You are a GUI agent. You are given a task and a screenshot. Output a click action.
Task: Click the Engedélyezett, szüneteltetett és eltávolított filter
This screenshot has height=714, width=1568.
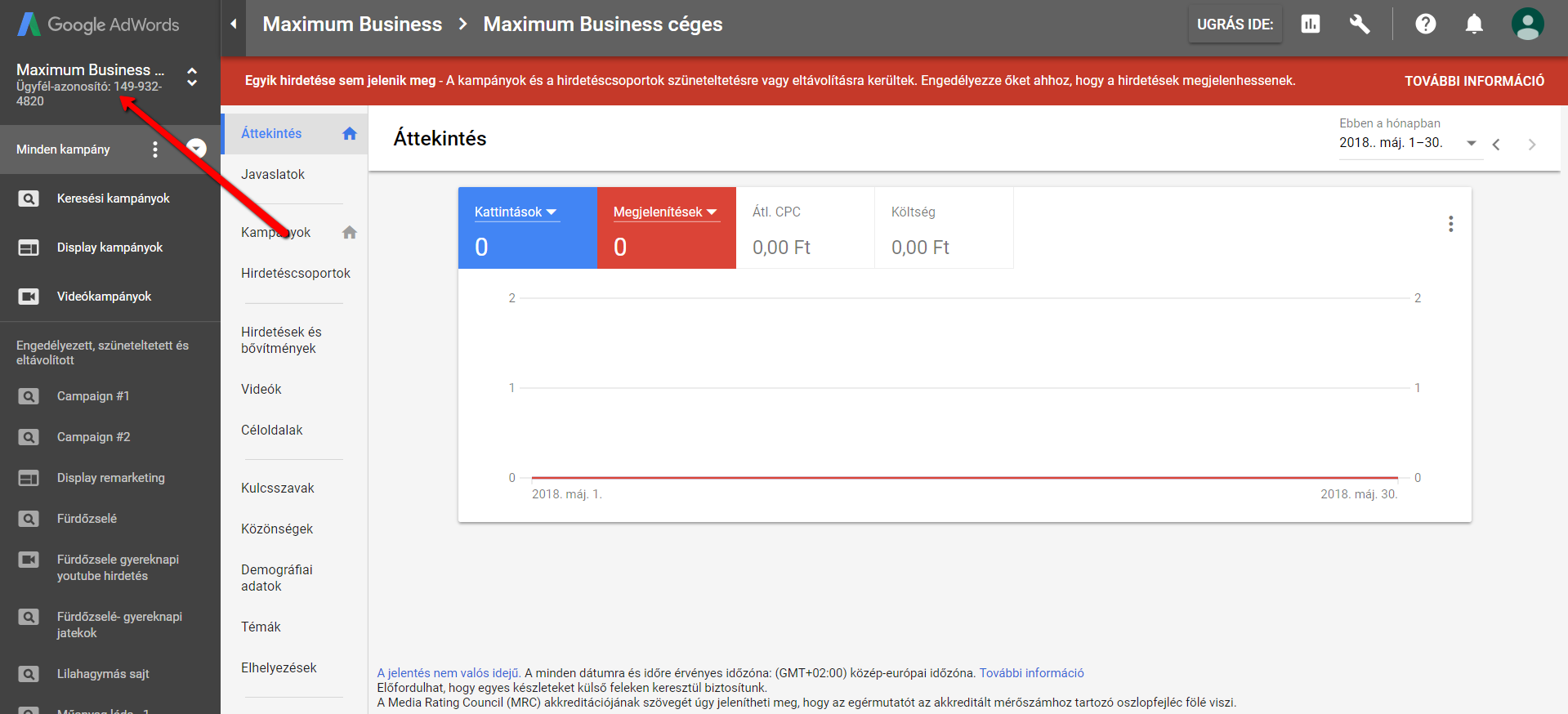(103, 353)
